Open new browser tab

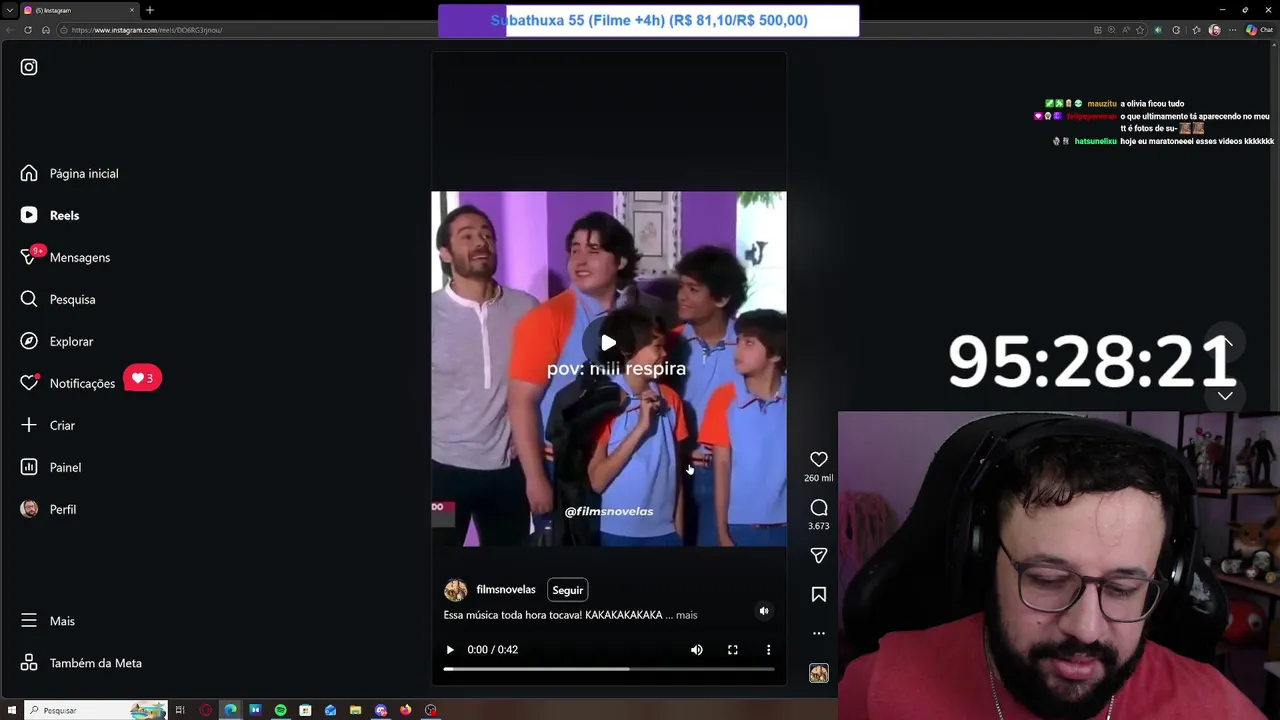click(x=149, y=10)
